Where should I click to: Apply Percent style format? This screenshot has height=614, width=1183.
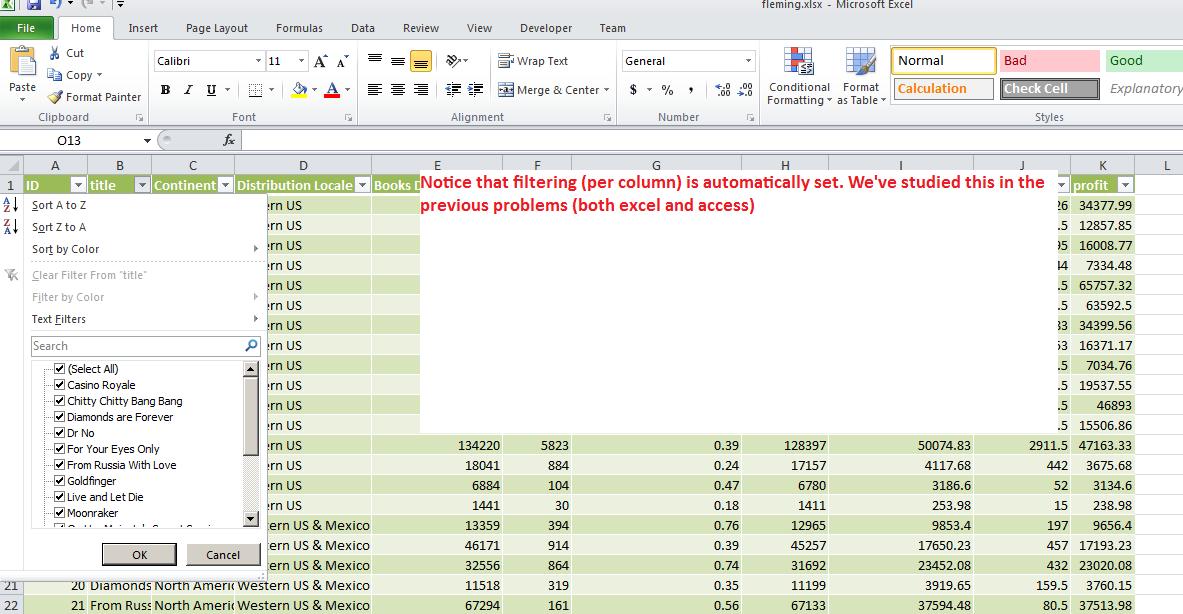coord(668,90)
